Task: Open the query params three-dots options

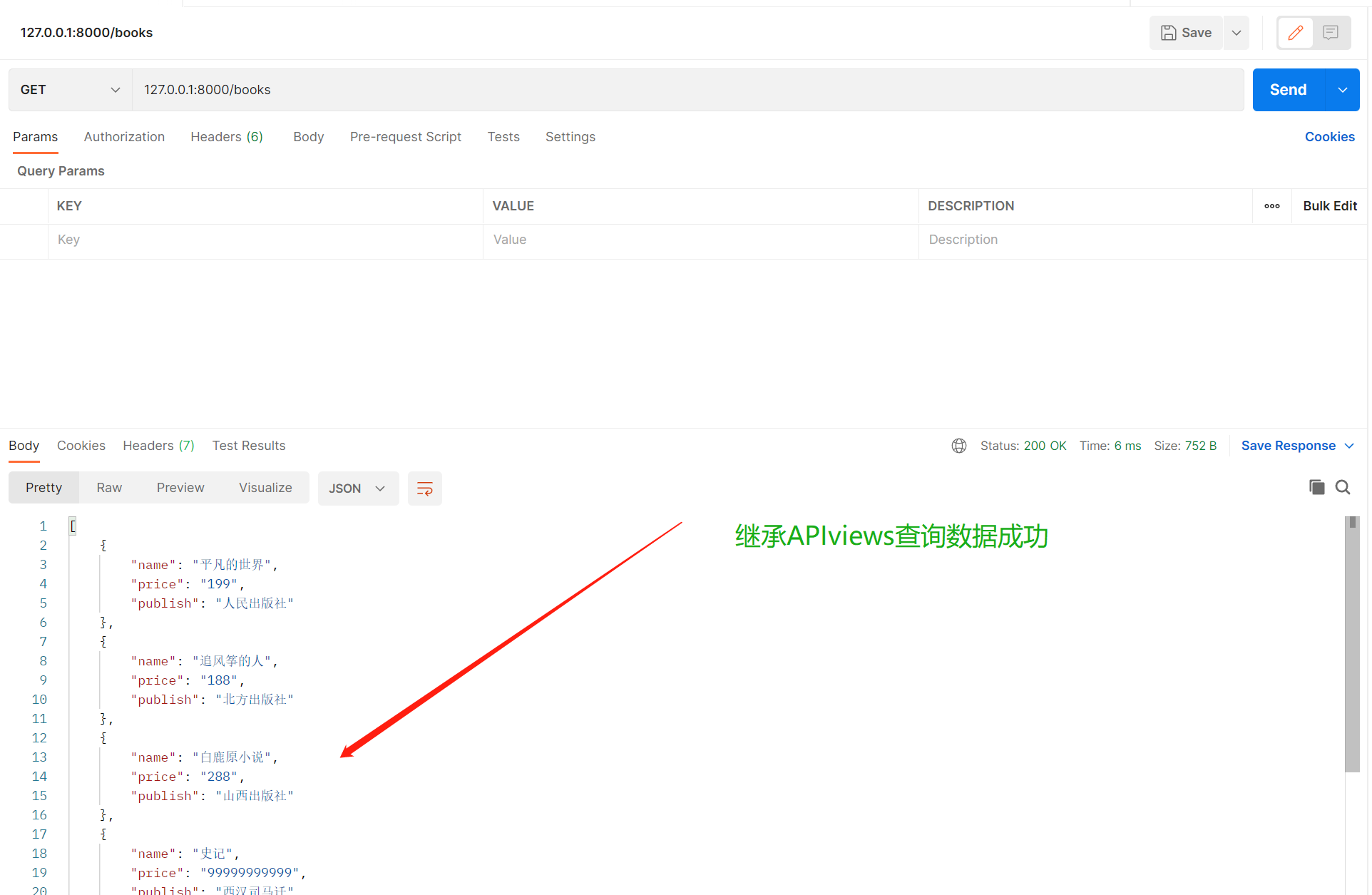Action: [1271, 206]
